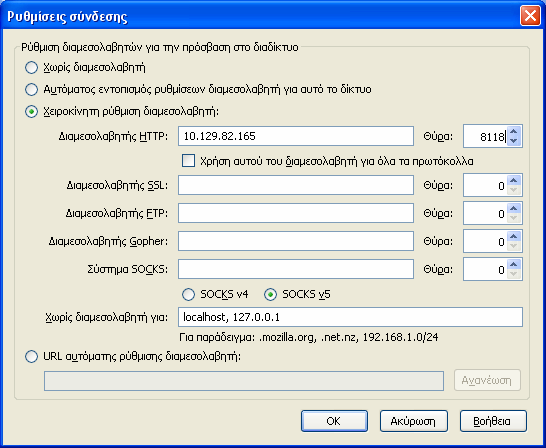
Task: Increase SSL proxy port with up arrow
Action: pos(514,180)
